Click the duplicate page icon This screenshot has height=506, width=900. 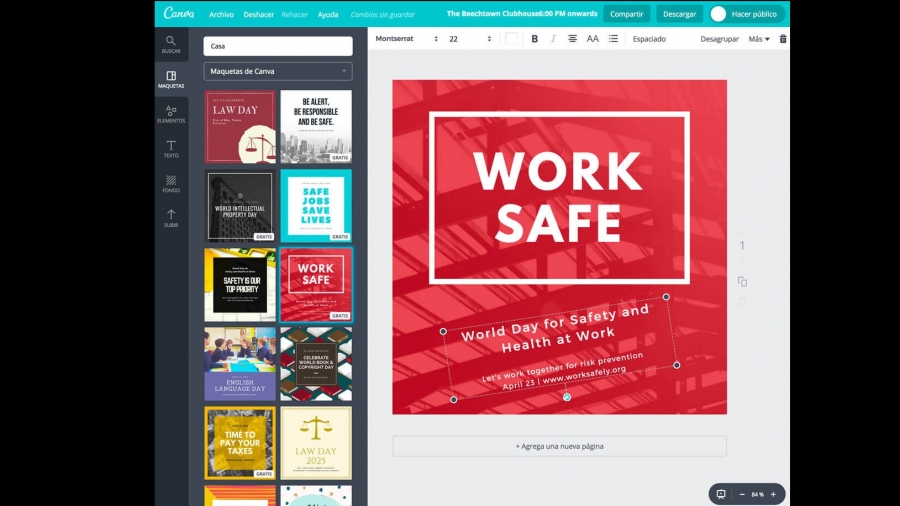click(x=742, y=282)
